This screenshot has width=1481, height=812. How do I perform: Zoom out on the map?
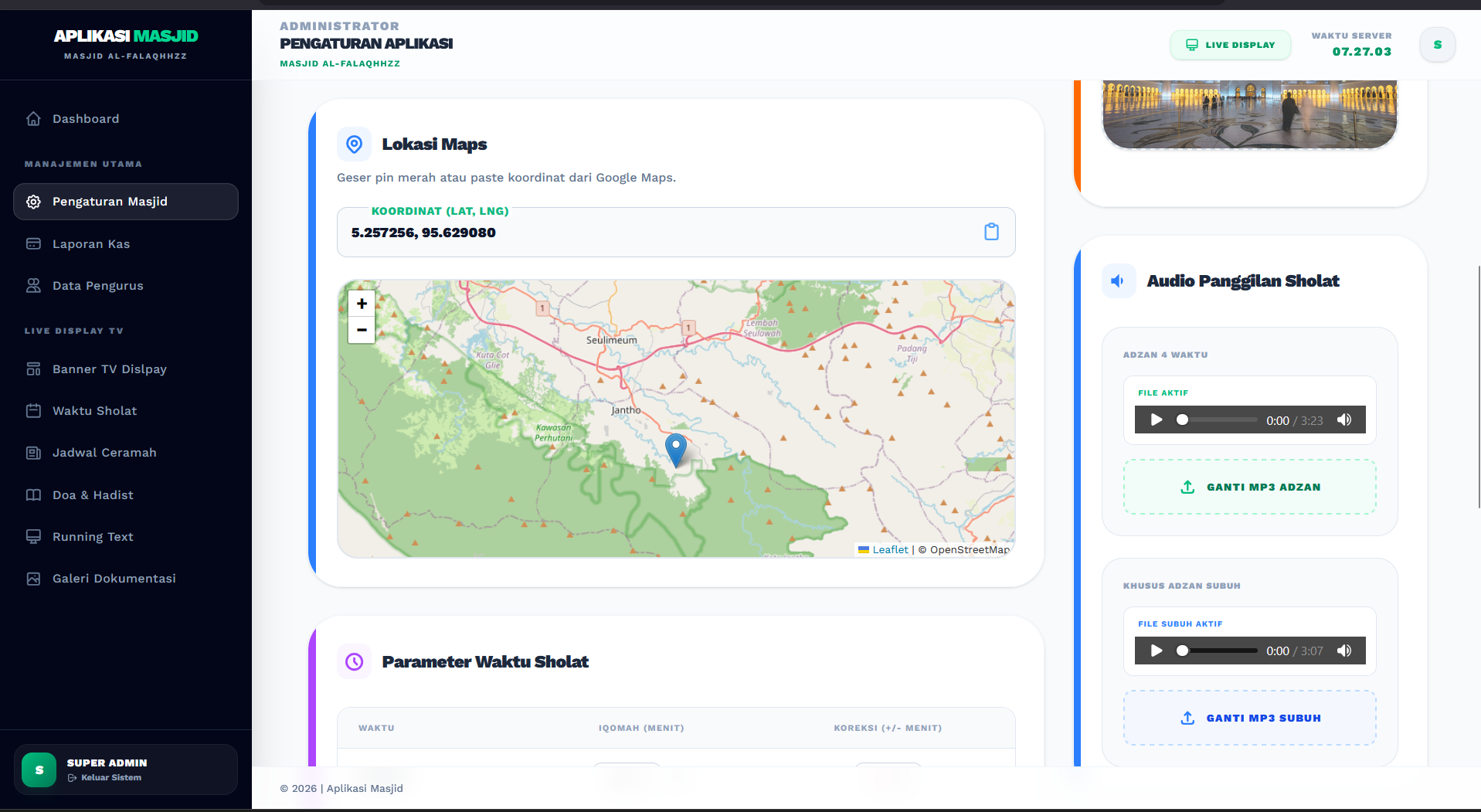tap(362, 330)
